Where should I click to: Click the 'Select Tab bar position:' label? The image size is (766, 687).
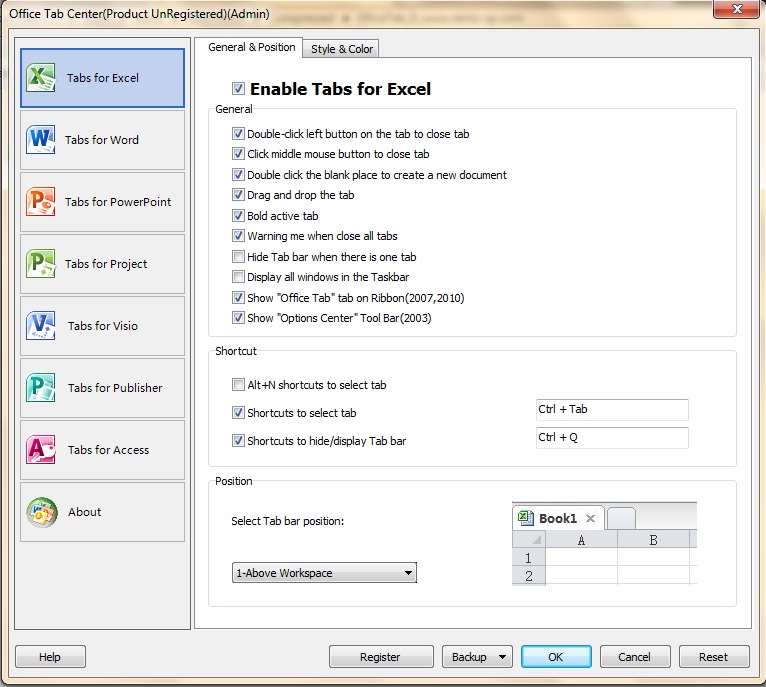288,521
